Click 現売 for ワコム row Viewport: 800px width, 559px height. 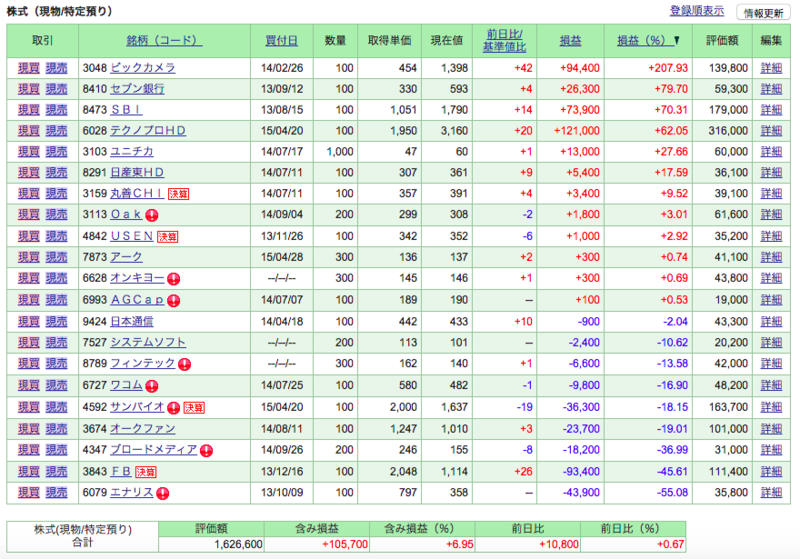(56, 385)
